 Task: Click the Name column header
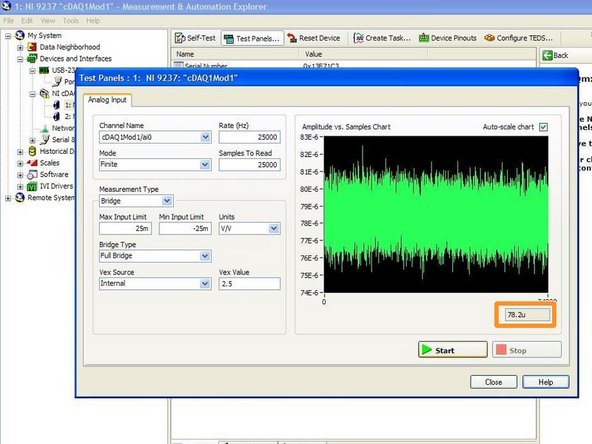[236, 54]
